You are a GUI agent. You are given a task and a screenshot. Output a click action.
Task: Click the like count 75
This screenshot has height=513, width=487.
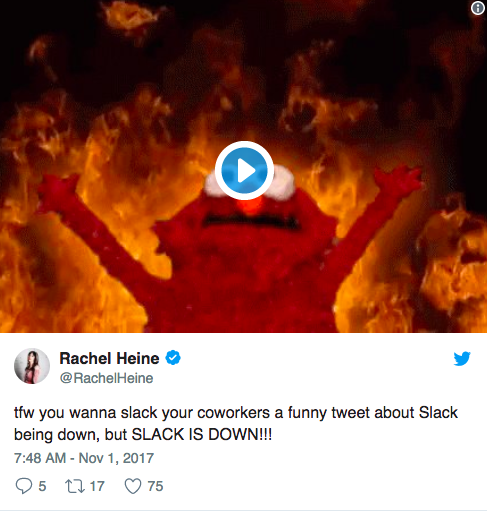point(155,486)
